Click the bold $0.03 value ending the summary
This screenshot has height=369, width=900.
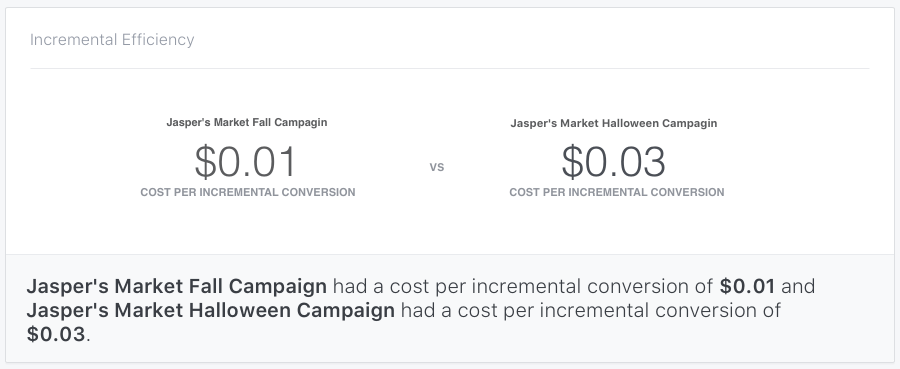coord(56,334)
